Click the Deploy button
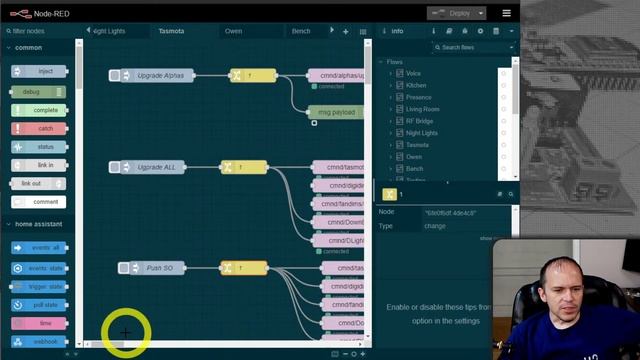Screen dimensions: 640x360 (x=451, y=13)
